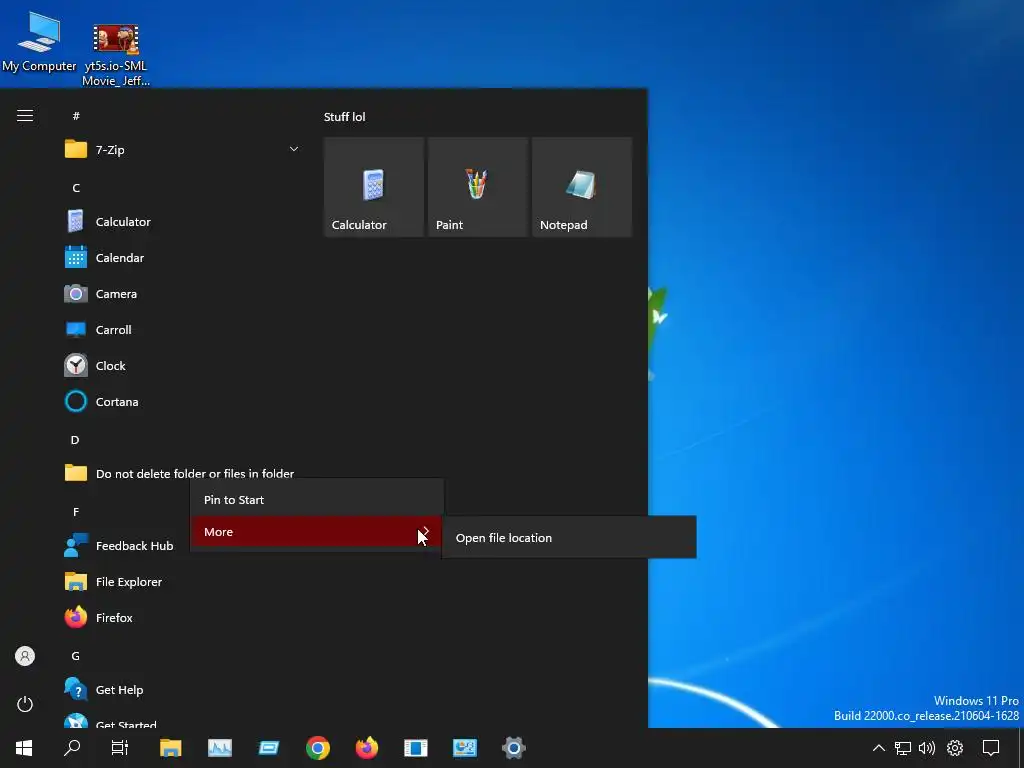1024x768 pixels.
Task: Launch Cortana from the app list
Action: (182, 401)
